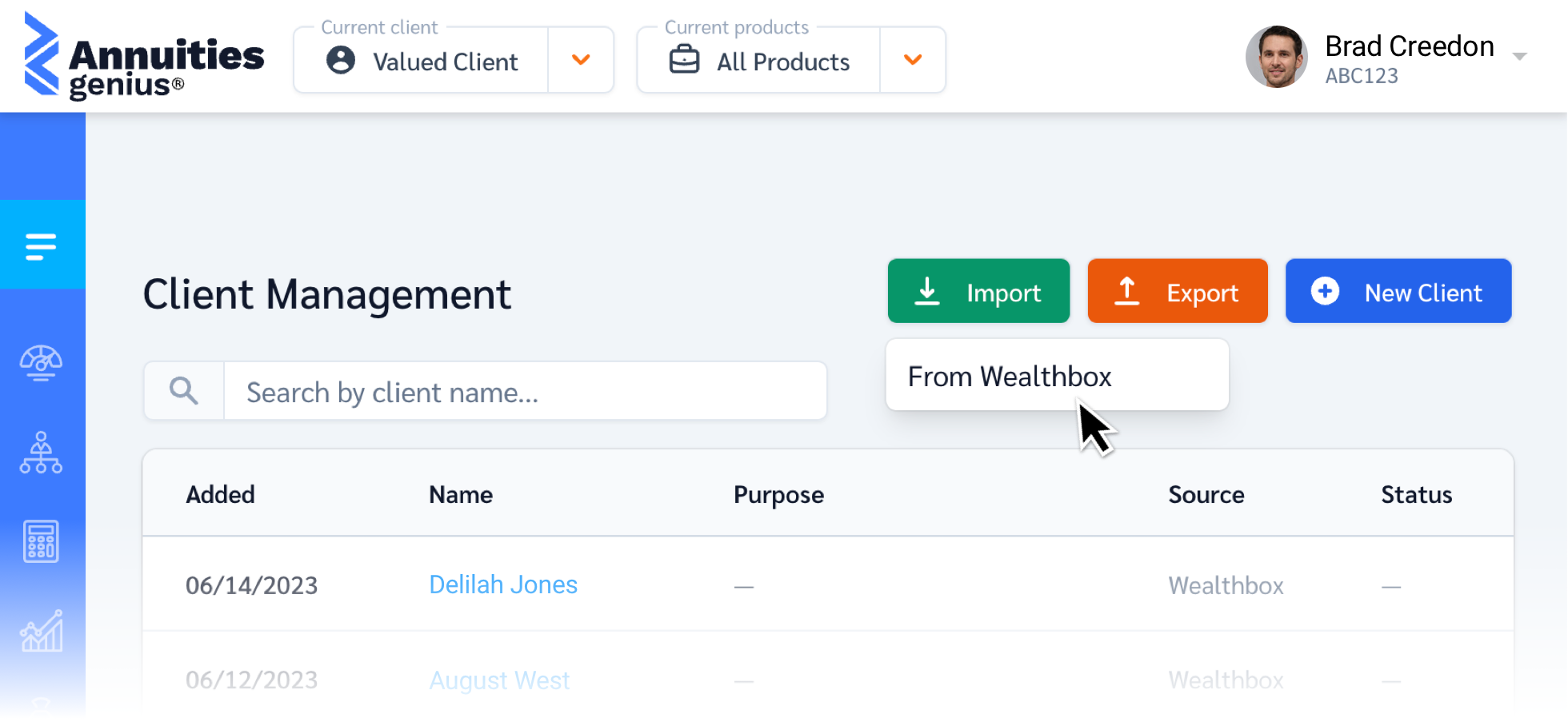Screen dimensions: 1568x726
Task: Click the briefcase icon in Current products
Action: (x=684, y=58)
